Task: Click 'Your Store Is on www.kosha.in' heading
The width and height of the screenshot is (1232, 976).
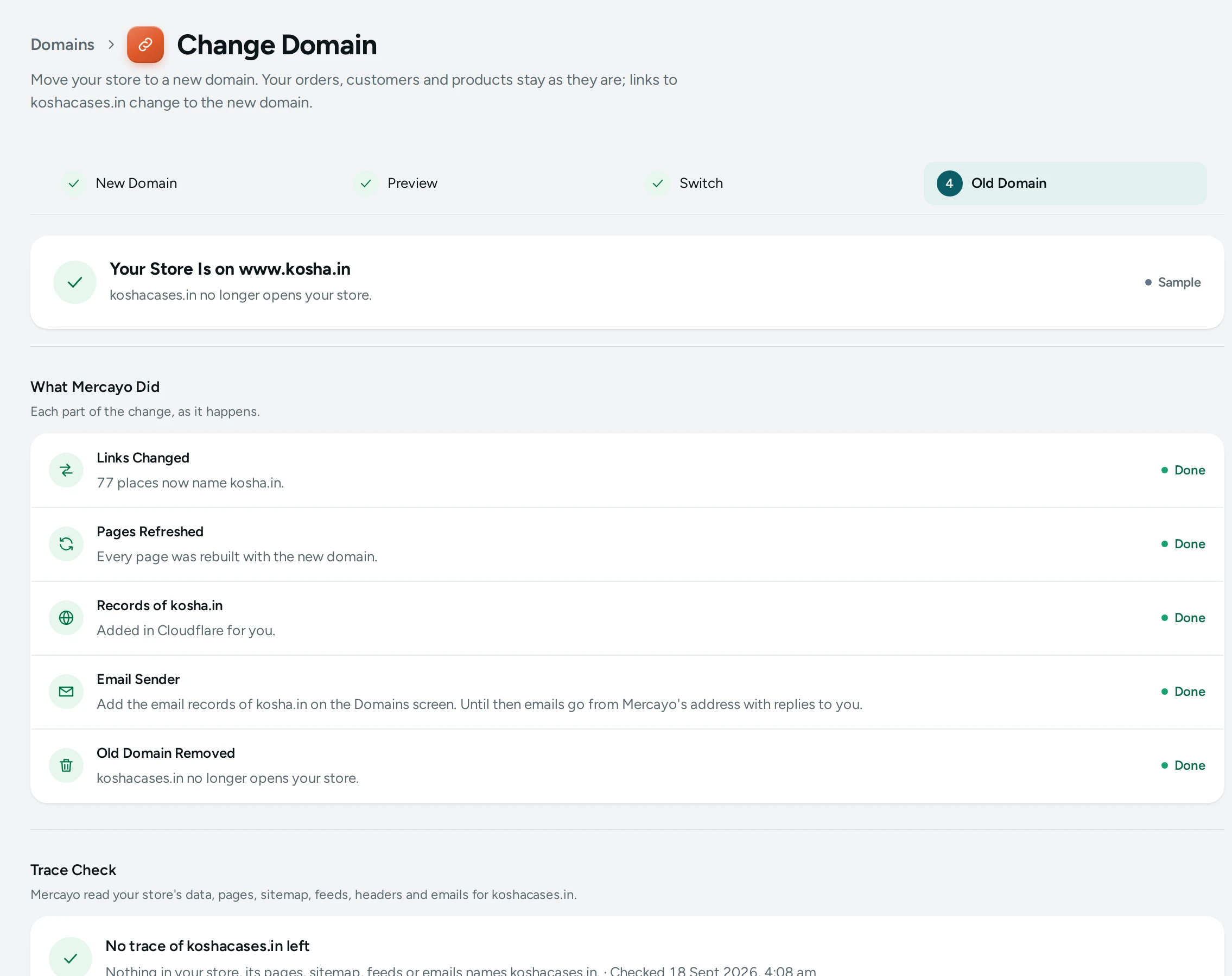Action: click(230, 269)
